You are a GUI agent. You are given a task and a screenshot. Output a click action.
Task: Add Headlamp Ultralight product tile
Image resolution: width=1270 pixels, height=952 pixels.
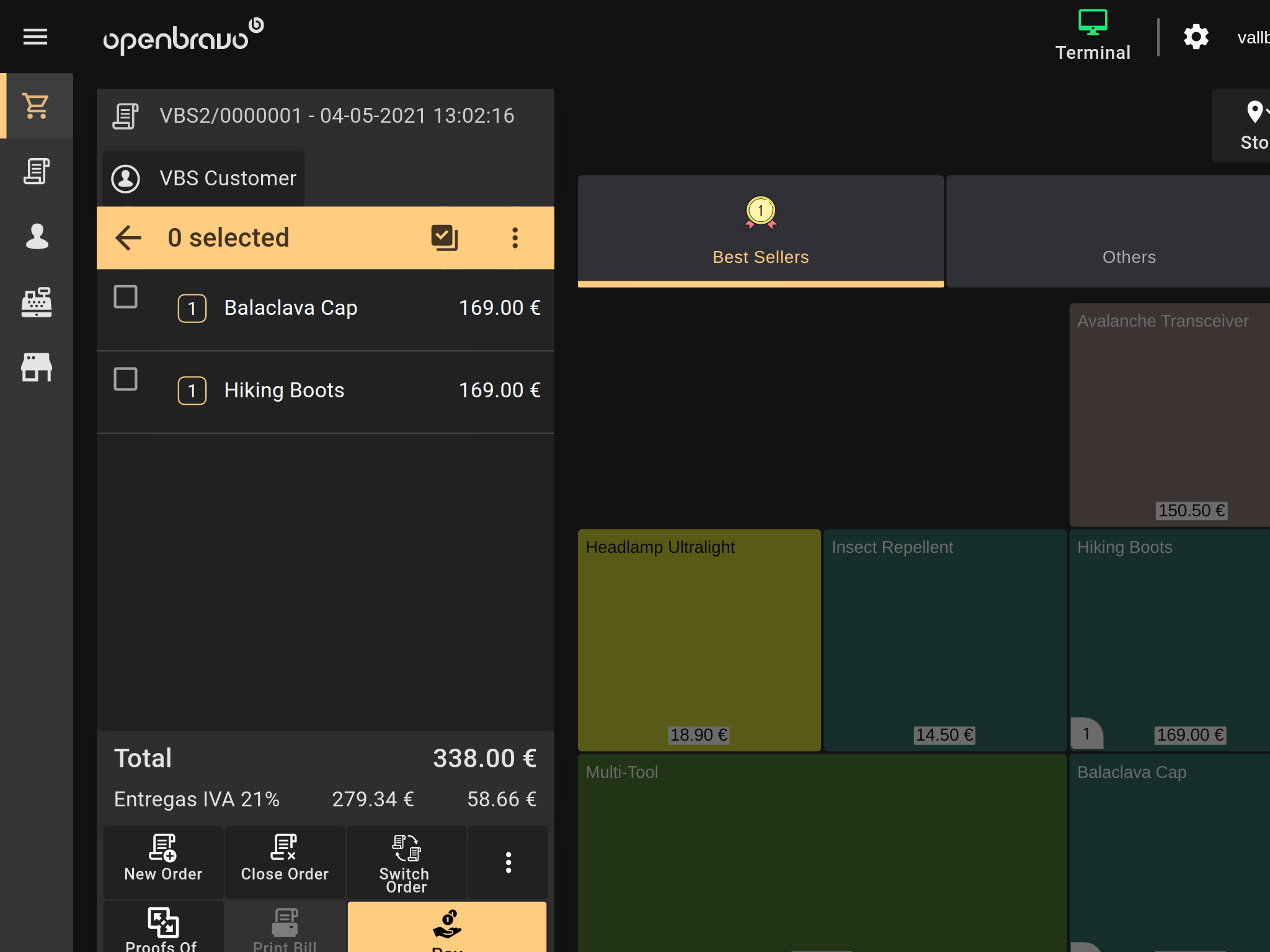click(x=699, y=640)
